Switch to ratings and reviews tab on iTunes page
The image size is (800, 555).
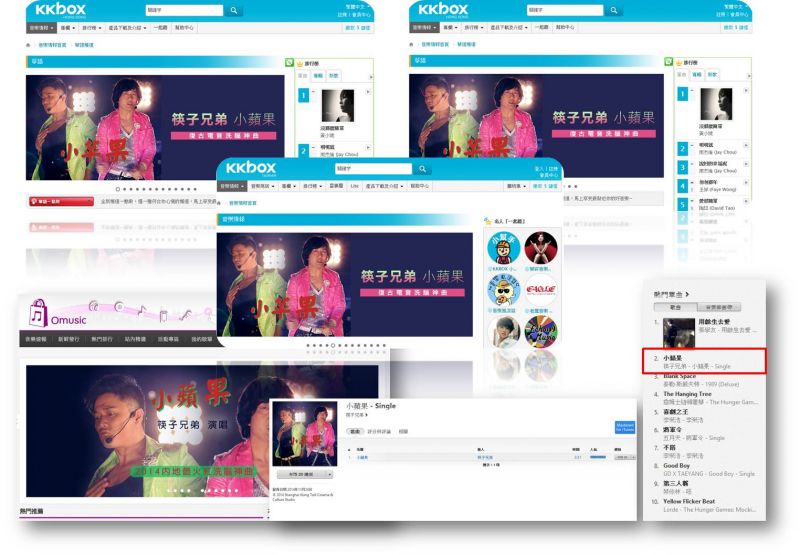pyautogui.click(x=379, y=432)
